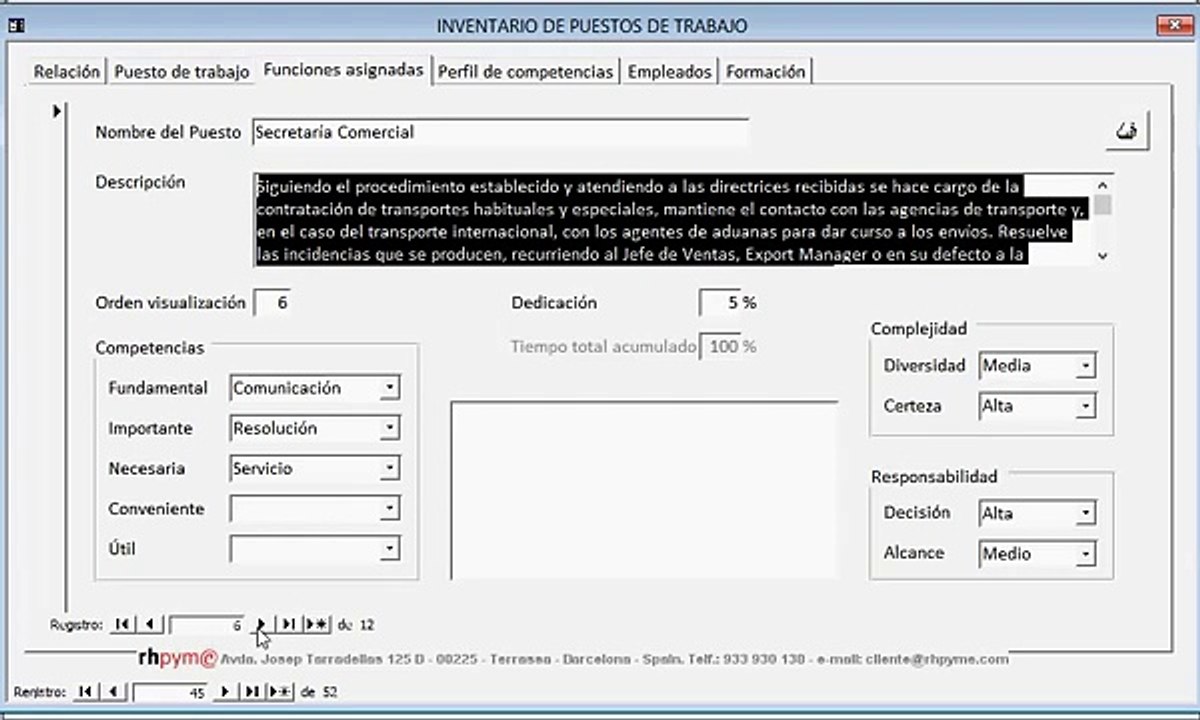Select the Funciones asignadas tab

click(x=343, y=70)
